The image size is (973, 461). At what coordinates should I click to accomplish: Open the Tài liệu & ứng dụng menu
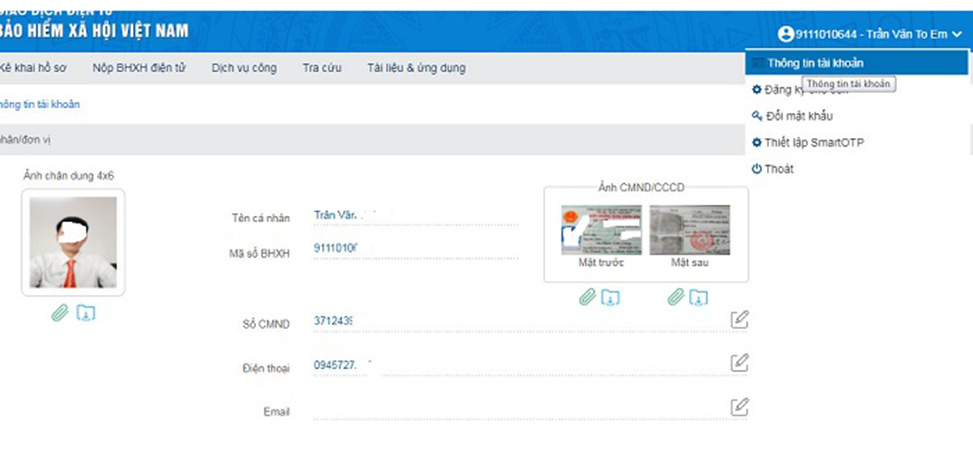[416, 68]
